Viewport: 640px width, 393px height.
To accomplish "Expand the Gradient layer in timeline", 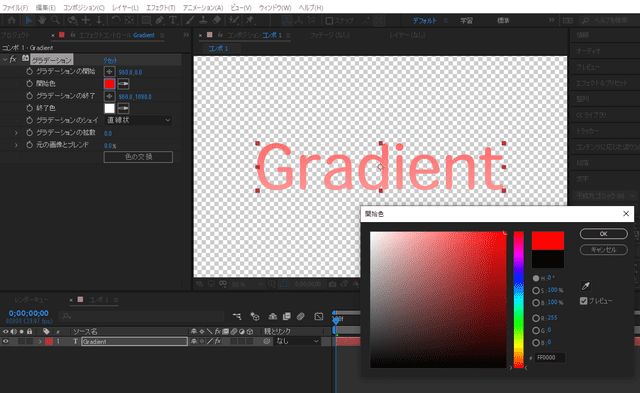I will tap(40, 341).
